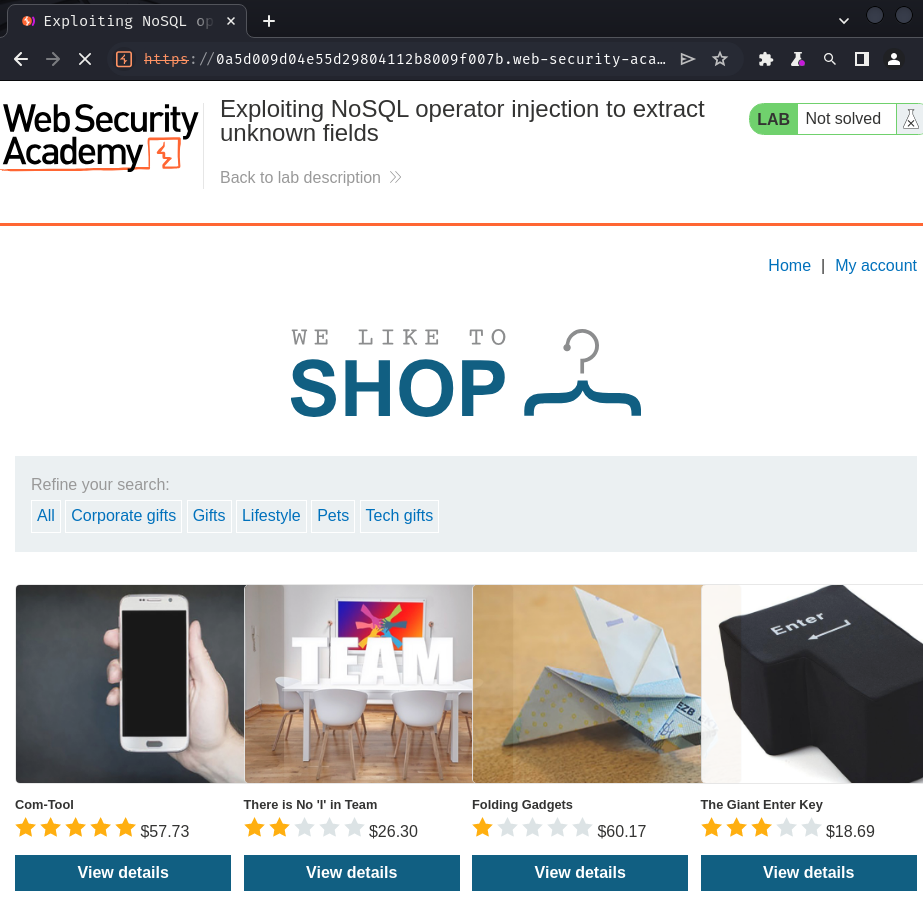This screenshot has height=901, width=923.
Task: Toggle the side panel icon
Action: (862, 59)
